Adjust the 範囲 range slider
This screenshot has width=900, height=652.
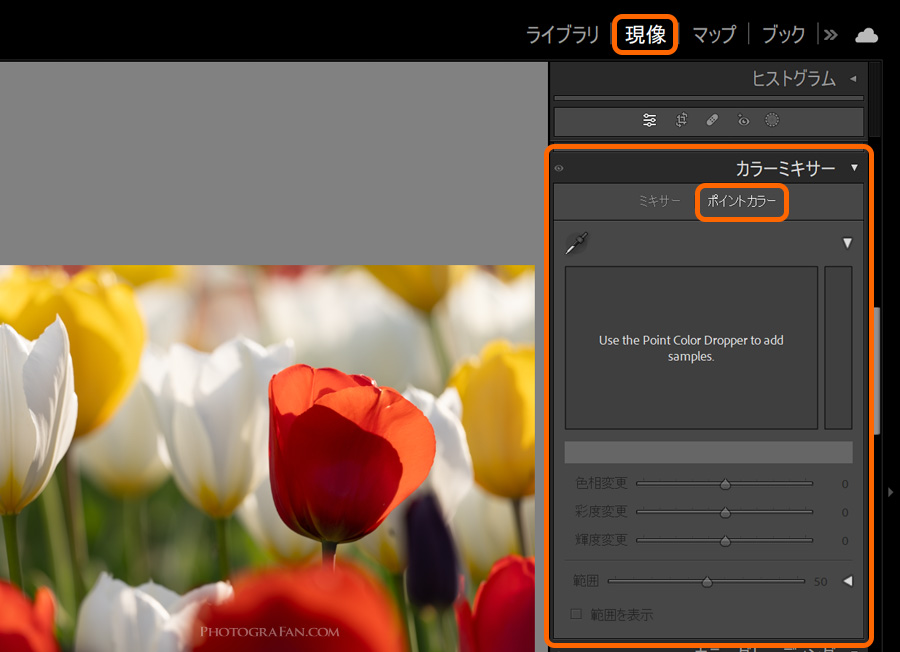tap(707, 581)
